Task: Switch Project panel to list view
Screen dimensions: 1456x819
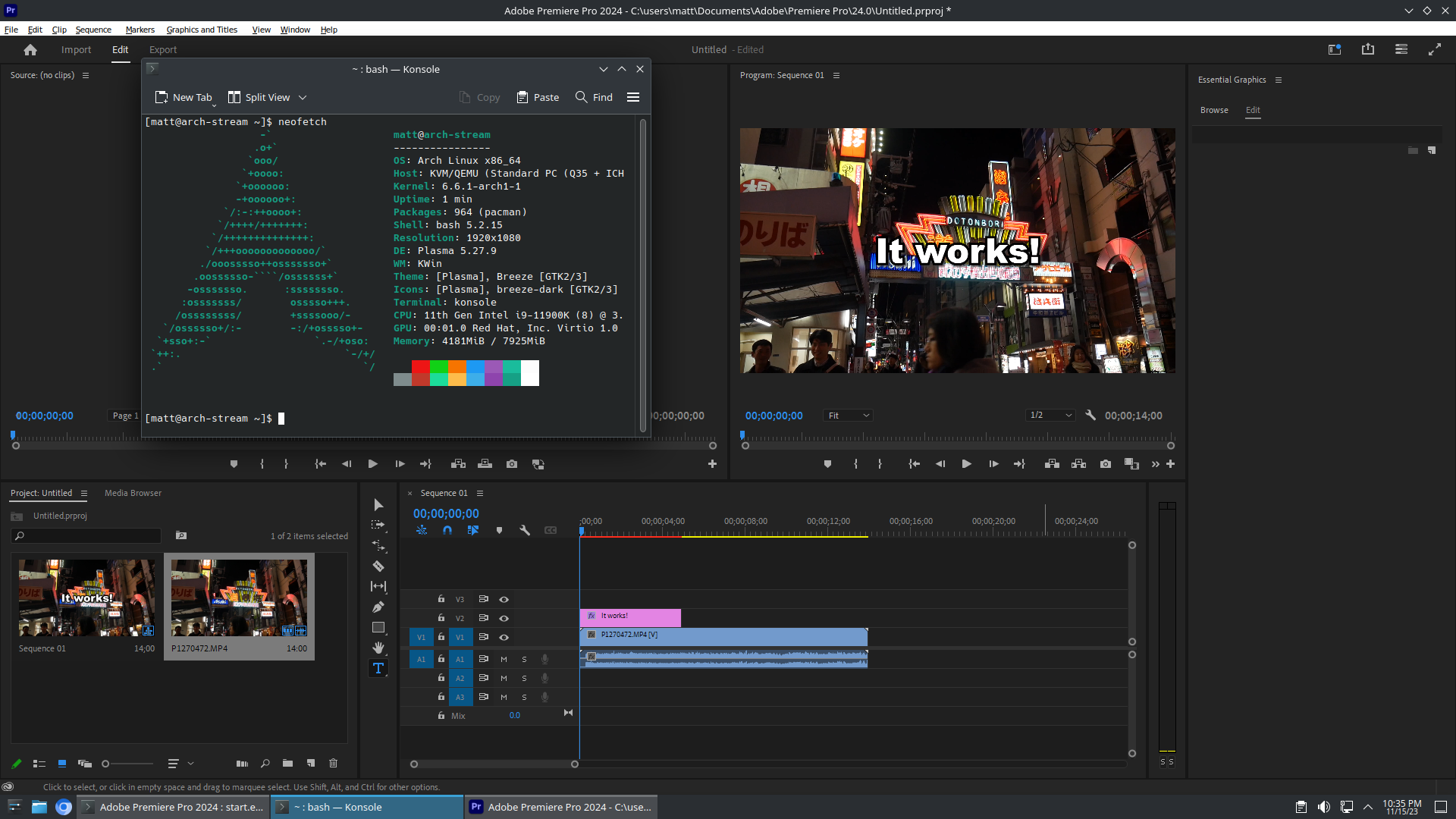Action: [39, 764]
